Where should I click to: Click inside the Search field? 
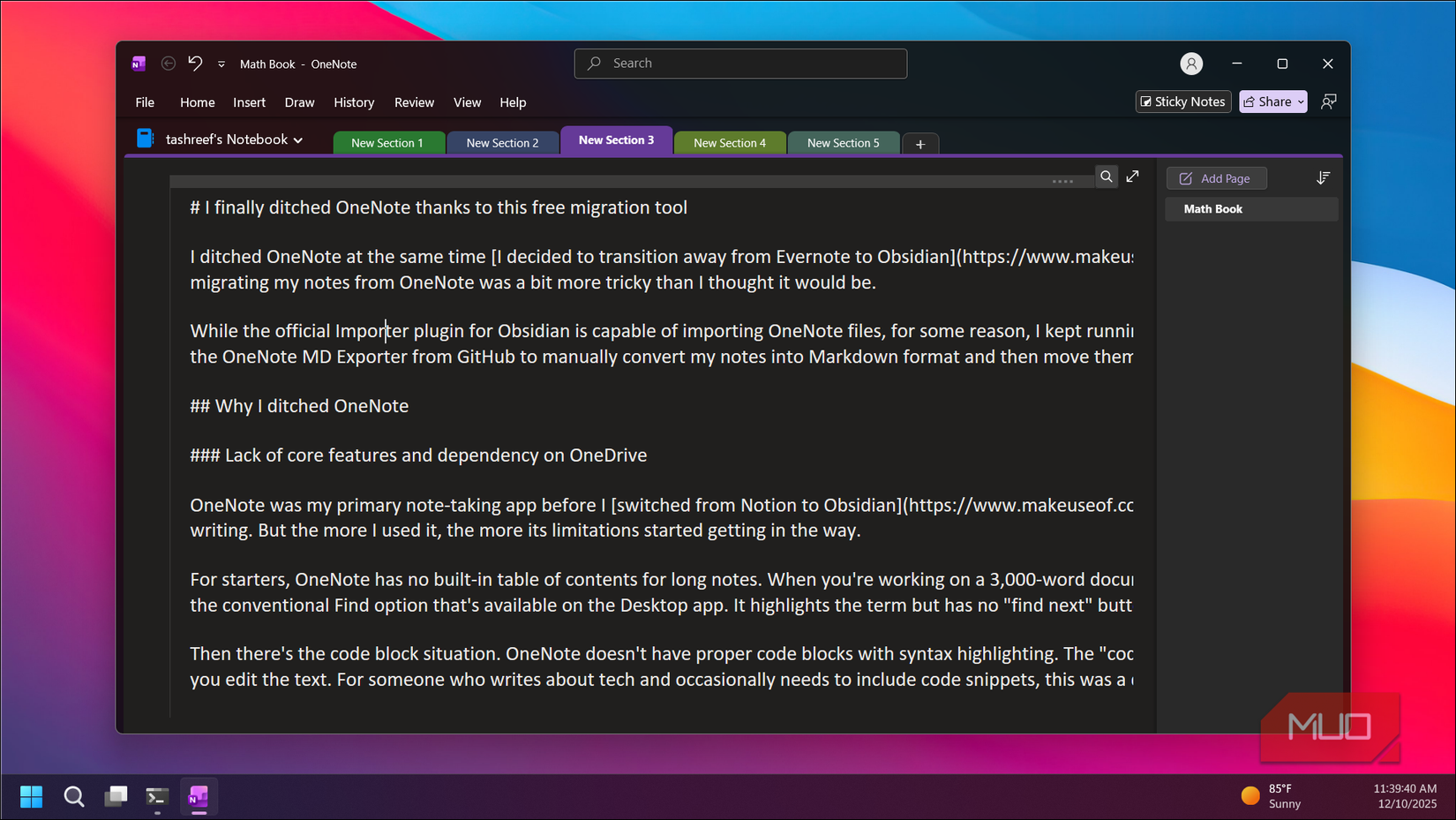(x=739, y=63)
